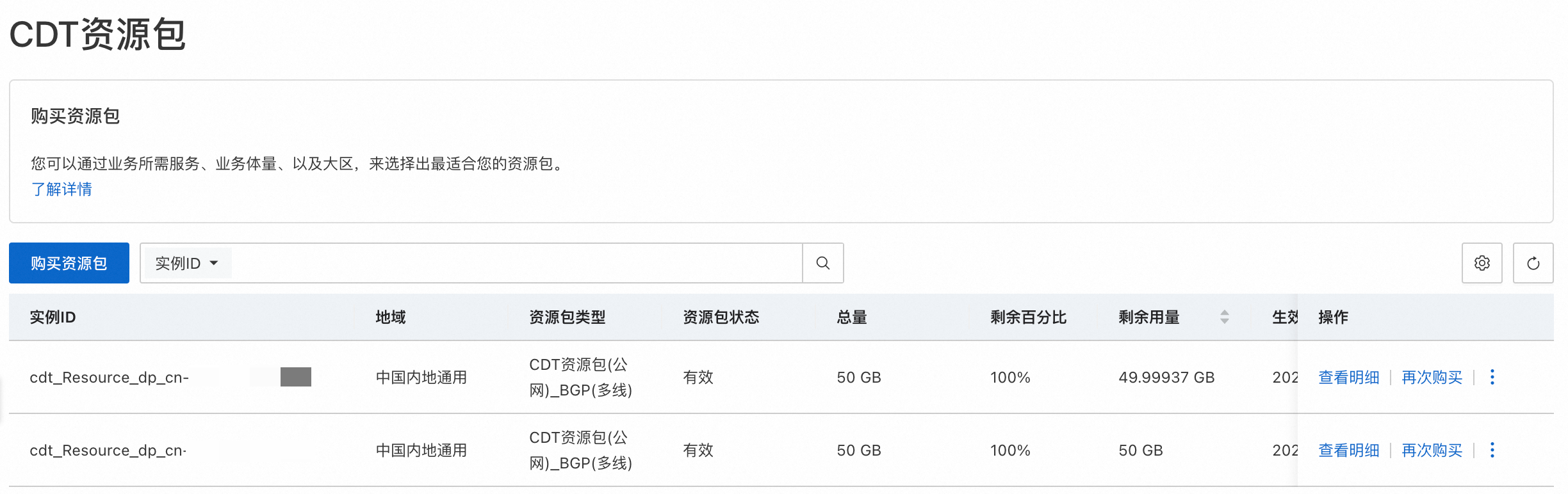Click 有效 status in first row
Viewport: 1568px width, 494px height.
pos(698,377)
